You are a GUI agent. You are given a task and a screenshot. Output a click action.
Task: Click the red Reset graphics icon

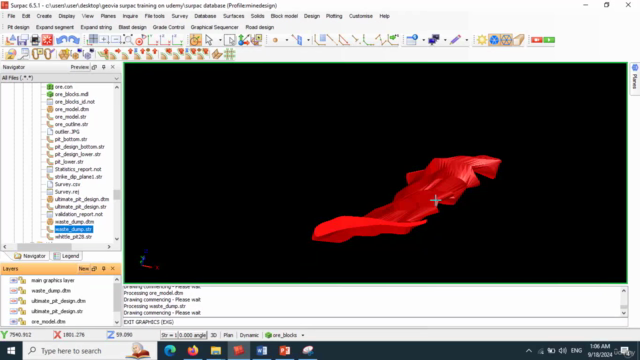click(47, 40)
